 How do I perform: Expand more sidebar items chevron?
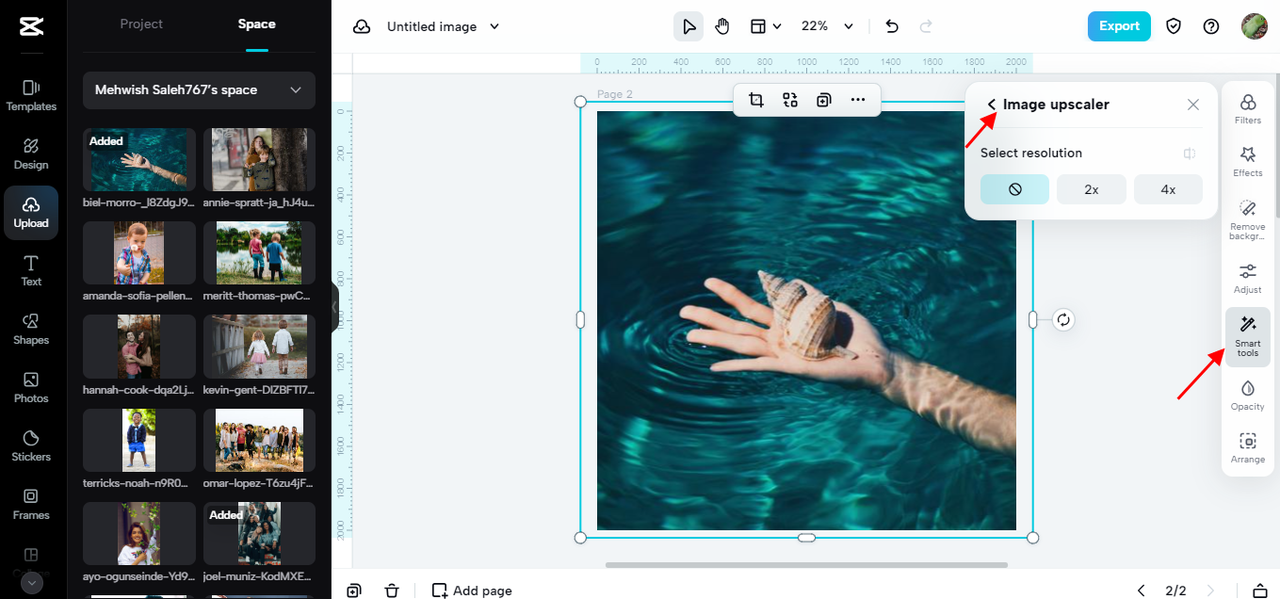pos(31,583)
